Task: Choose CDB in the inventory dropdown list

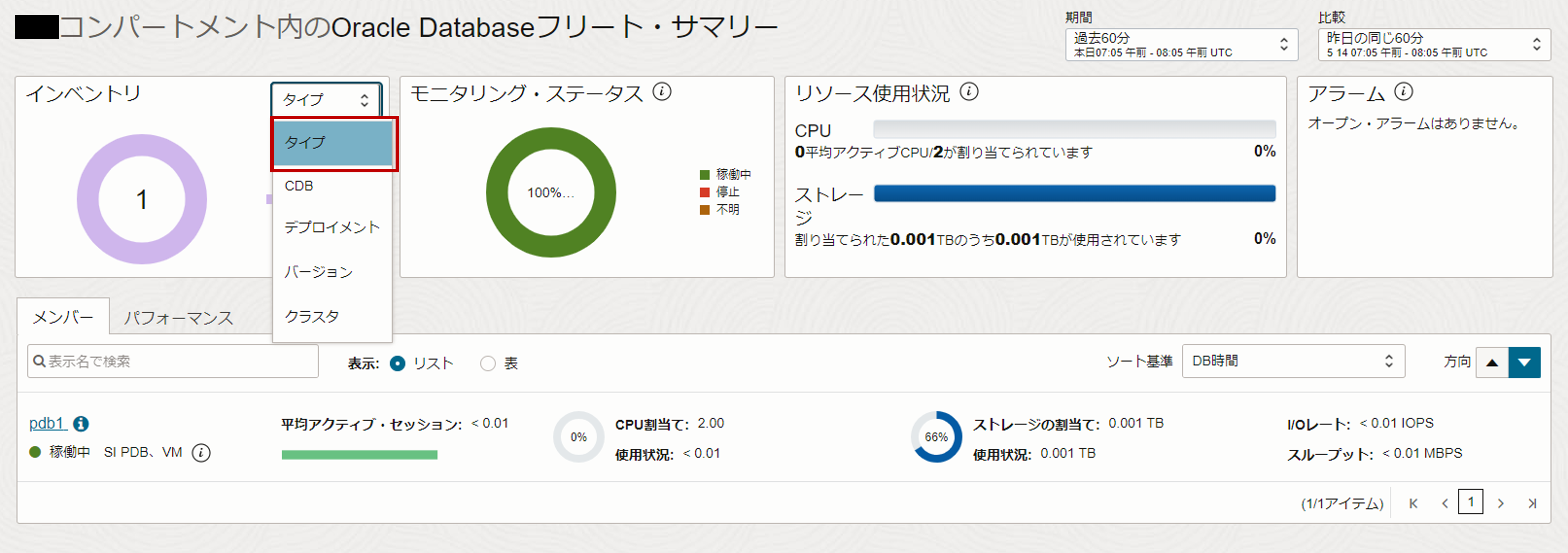Action: [333, 186]
